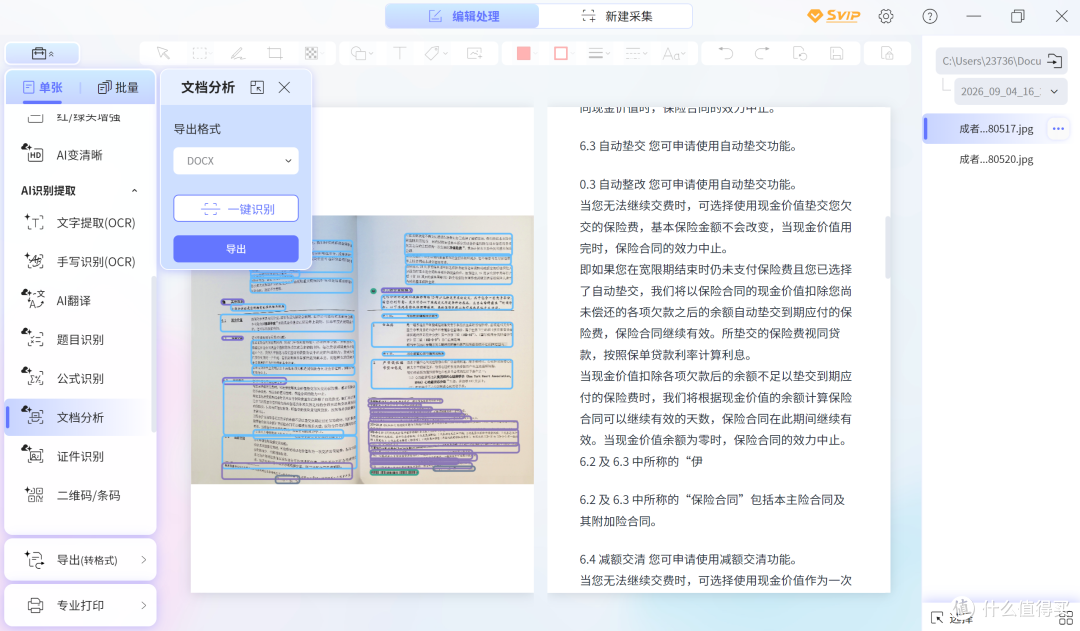
Task: Click the restore original page icon
Action: (x=800, y=53)
